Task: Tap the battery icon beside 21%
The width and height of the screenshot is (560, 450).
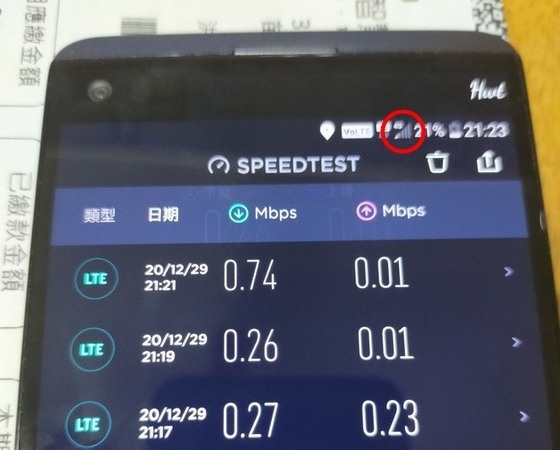Action: click(x=455, y=130)
